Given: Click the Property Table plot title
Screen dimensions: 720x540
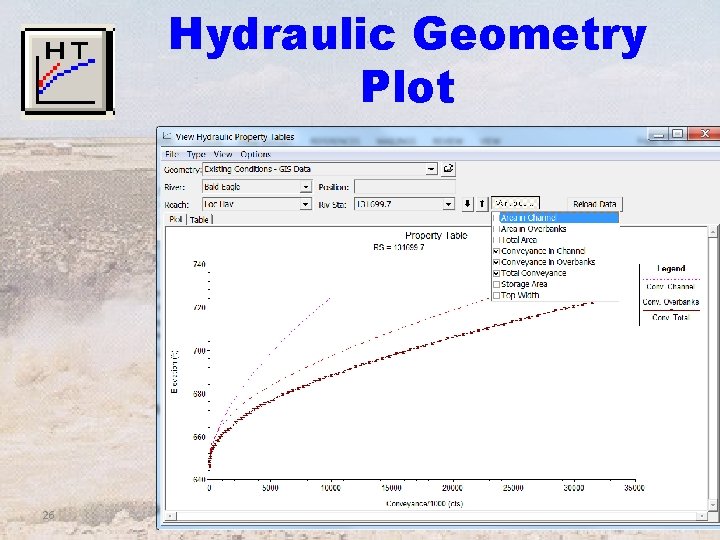Looking at the screenshot, I should click(436, 236).
